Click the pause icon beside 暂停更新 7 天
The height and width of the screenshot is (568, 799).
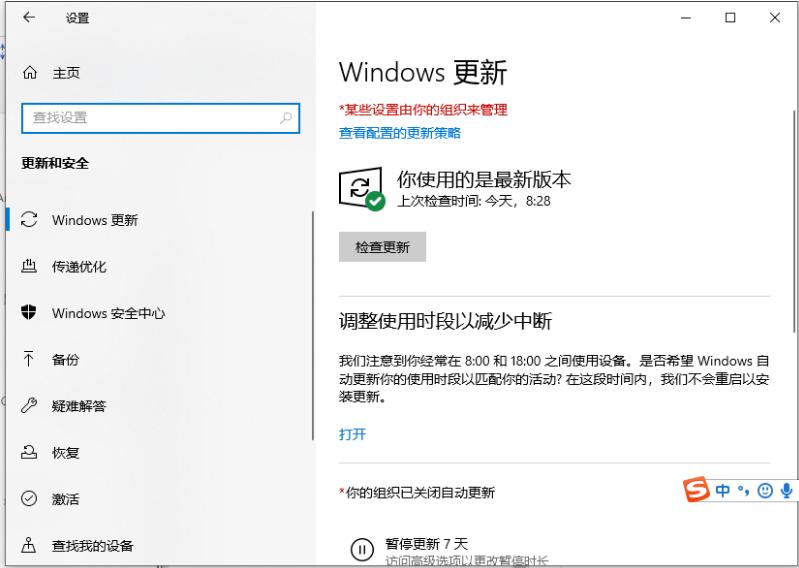pos(362,550)
